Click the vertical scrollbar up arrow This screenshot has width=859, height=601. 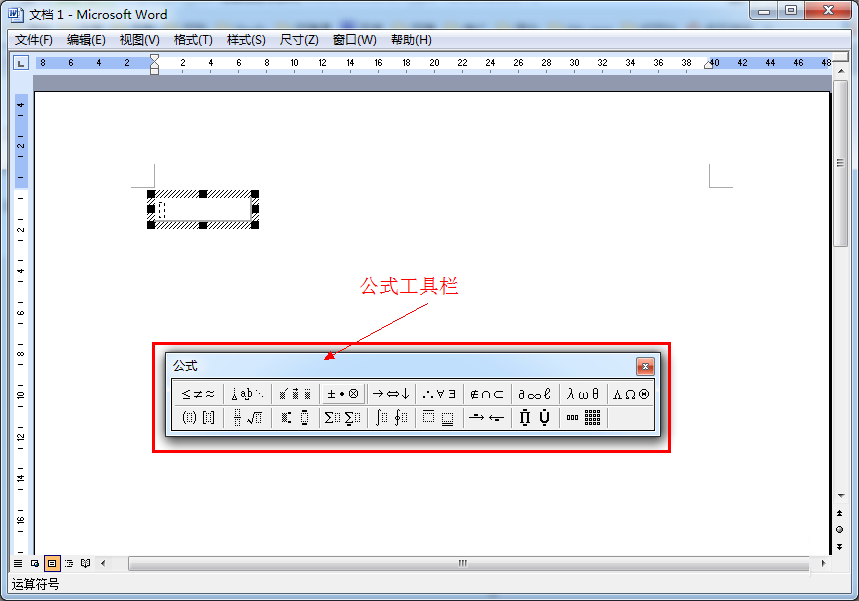click(x=840, y=71)
